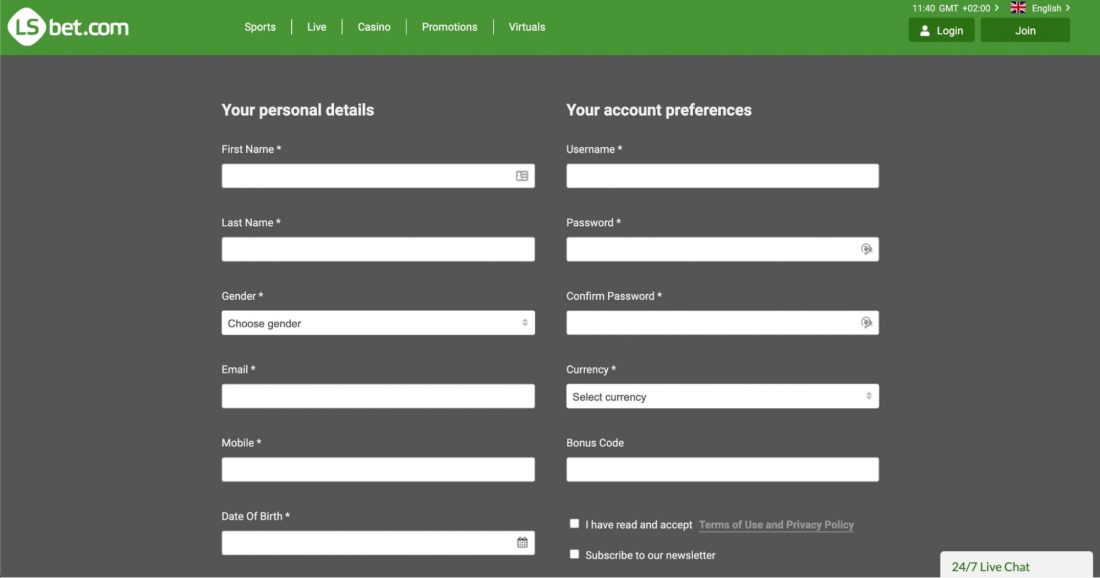This screenshot has height=578, width=1100.
Task: Click the Mobile input field
Action: (x=378, y=469)
